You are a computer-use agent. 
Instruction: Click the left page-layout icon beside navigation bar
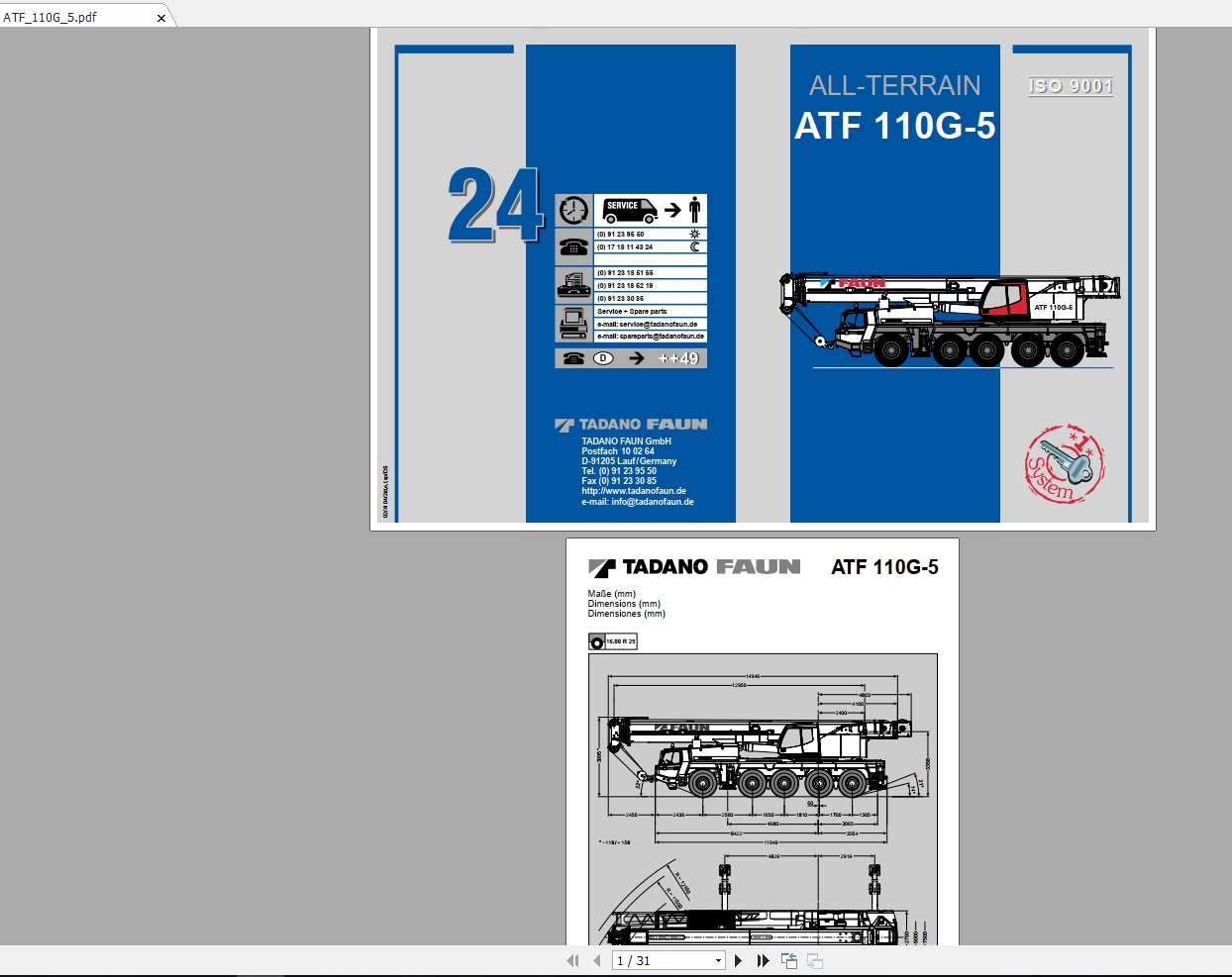point(789,960)
